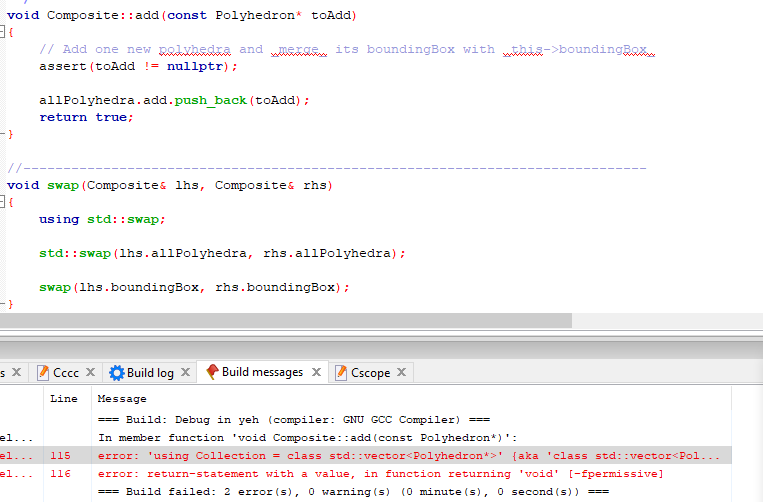Click the 'assert(toAdd != nullptr);' line
The image size is (763, 502).
pos(138,66)
